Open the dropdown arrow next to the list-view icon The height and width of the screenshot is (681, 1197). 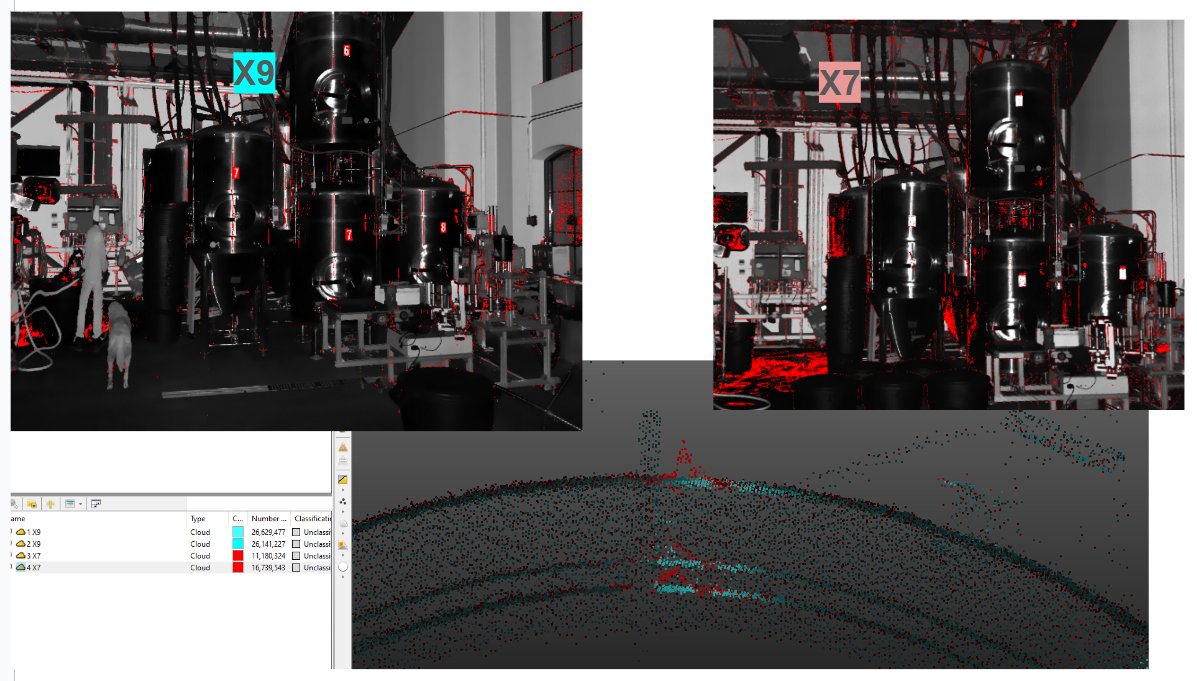tap(79, 504)
